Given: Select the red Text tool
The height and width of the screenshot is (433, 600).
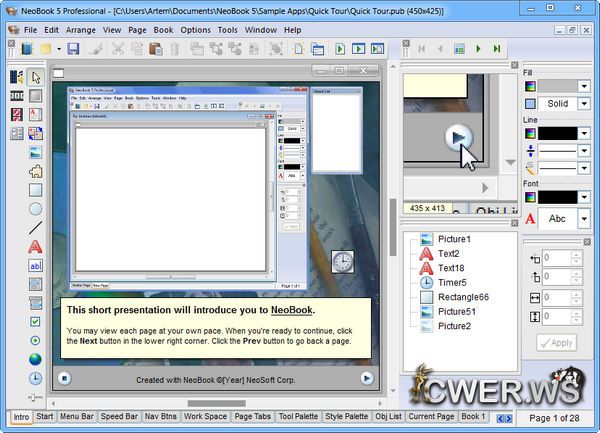Looking at the screenshot, I should tap(35, 247).
